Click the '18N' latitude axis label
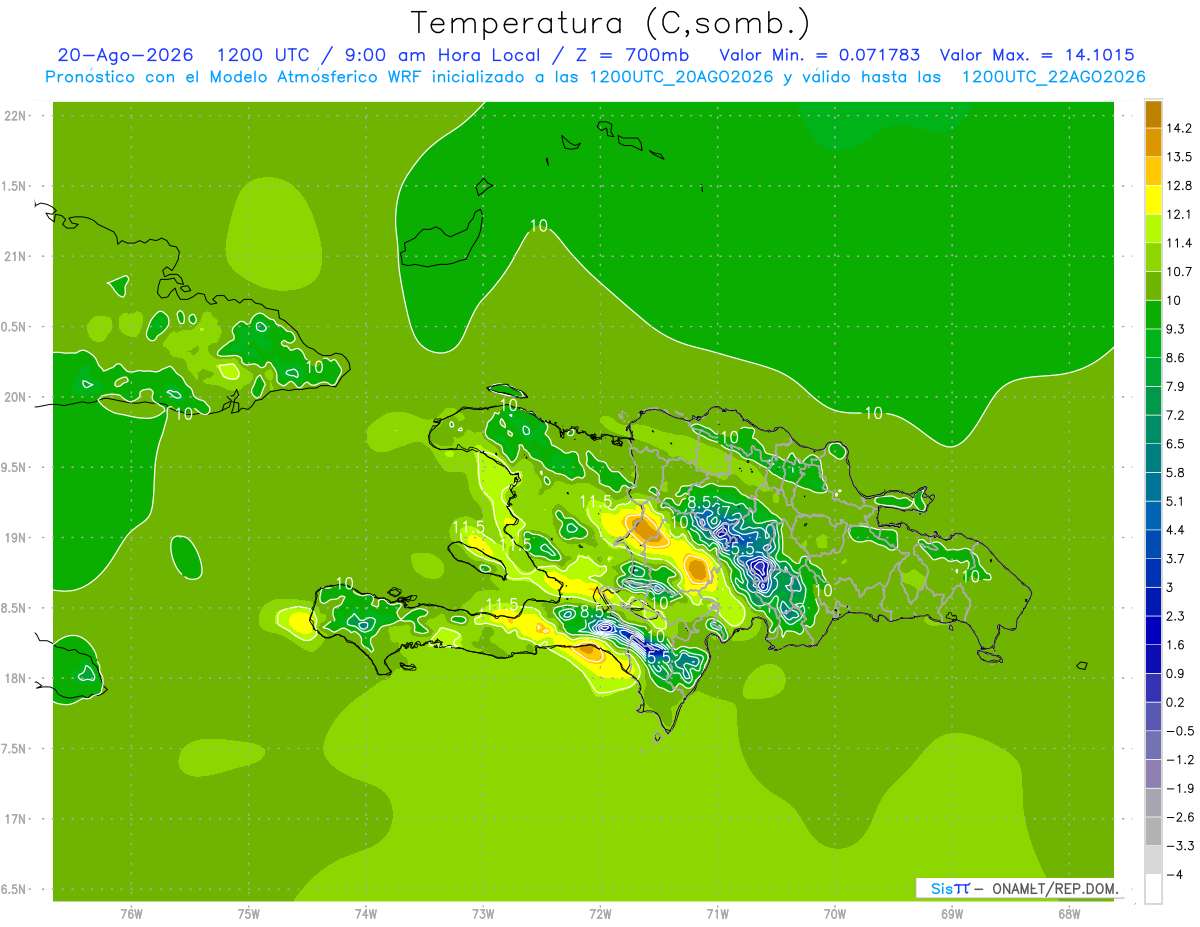The height and width of the screenshot is (927, 1200). (15, 678)
